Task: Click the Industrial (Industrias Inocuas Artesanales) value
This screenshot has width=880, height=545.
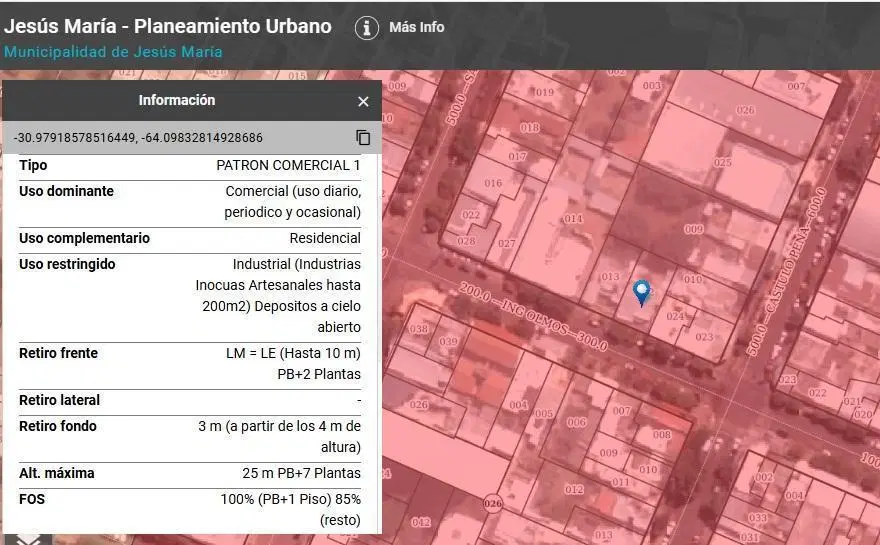Action: click(278, 295)
